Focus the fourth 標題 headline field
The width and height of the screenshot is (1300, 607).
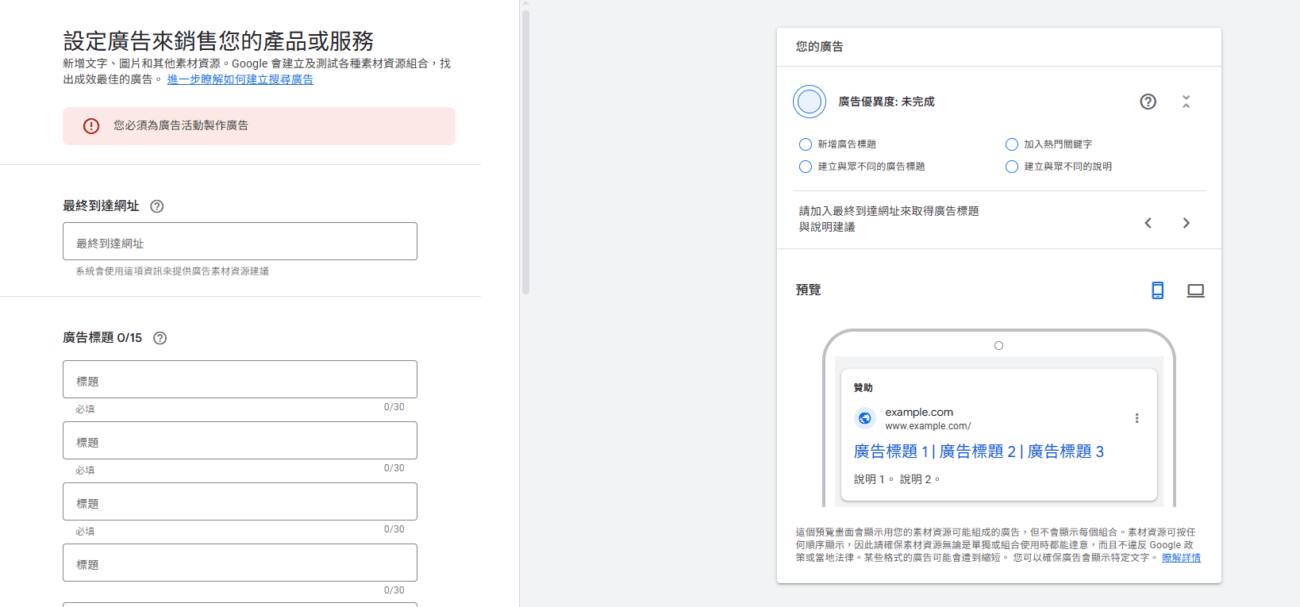(240, 562)
